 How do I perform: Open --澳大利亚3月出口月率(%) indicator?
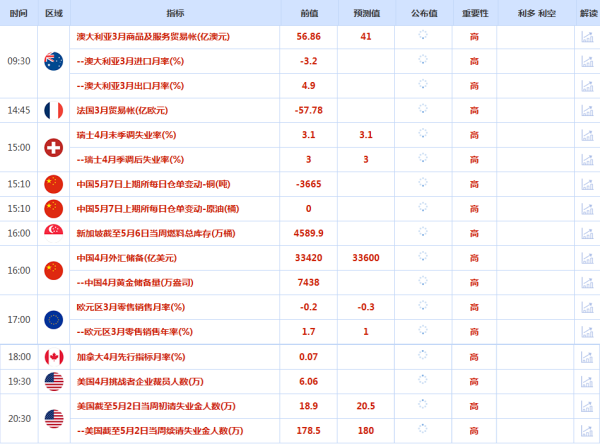pyautogui.click(x=130, y=86)
